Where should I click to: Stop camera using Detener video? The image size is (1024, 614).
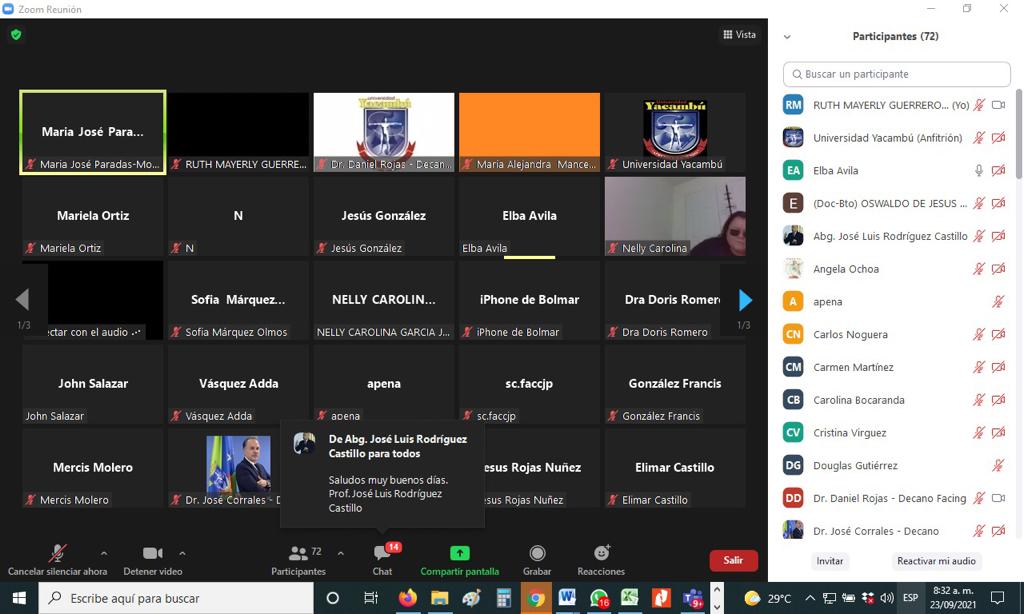(x=152, y=554)
